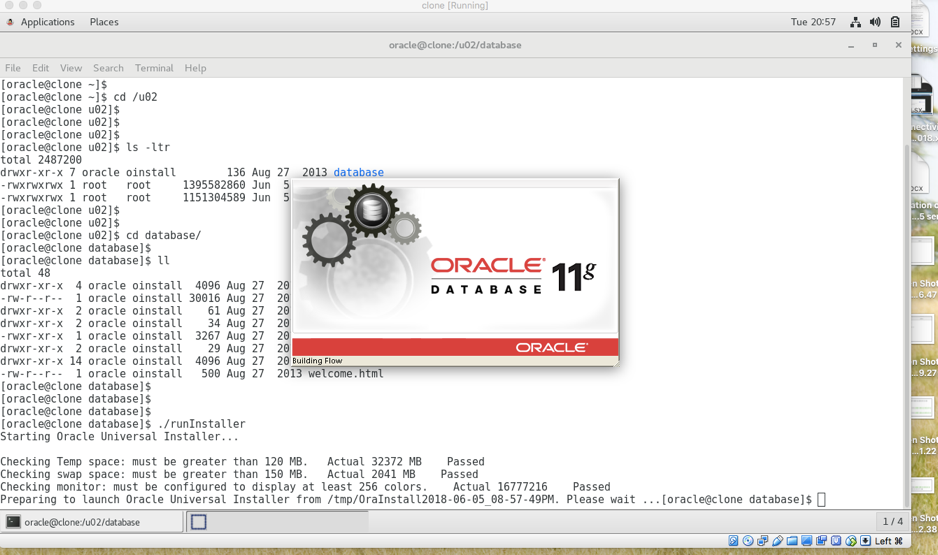This screenshot has width=938, height=555.
Task: Click the terminal cursor at the prompt
Action: [x=821, y=499]
